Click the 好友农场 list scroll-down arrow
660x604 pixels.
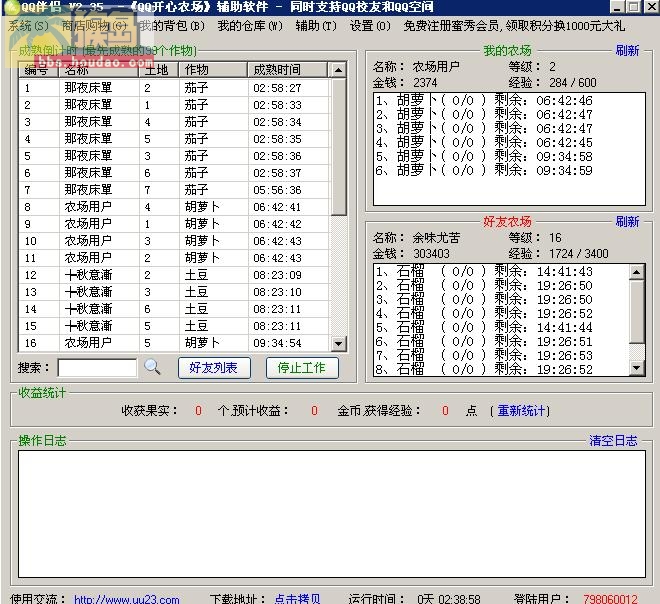point(636,368)
